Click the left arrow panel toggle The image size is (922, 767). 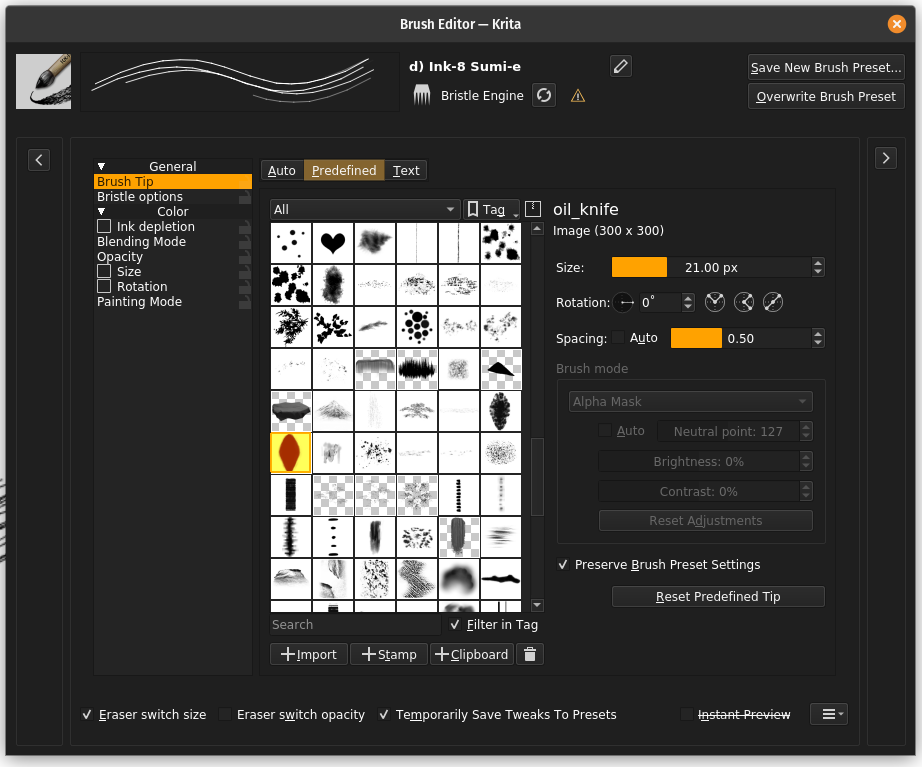pos(39,158)
